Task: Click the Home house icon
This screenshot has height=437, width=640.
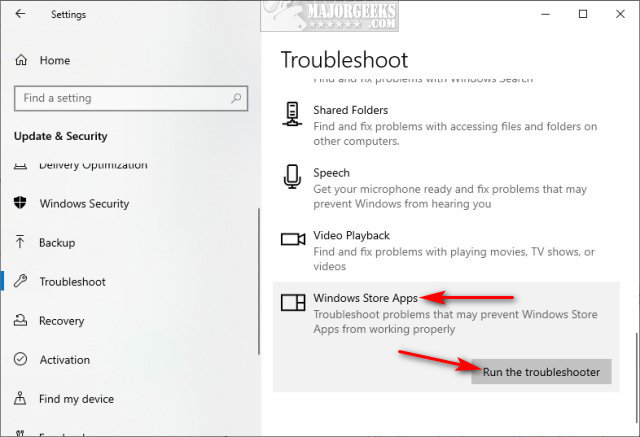Action: 21,60
